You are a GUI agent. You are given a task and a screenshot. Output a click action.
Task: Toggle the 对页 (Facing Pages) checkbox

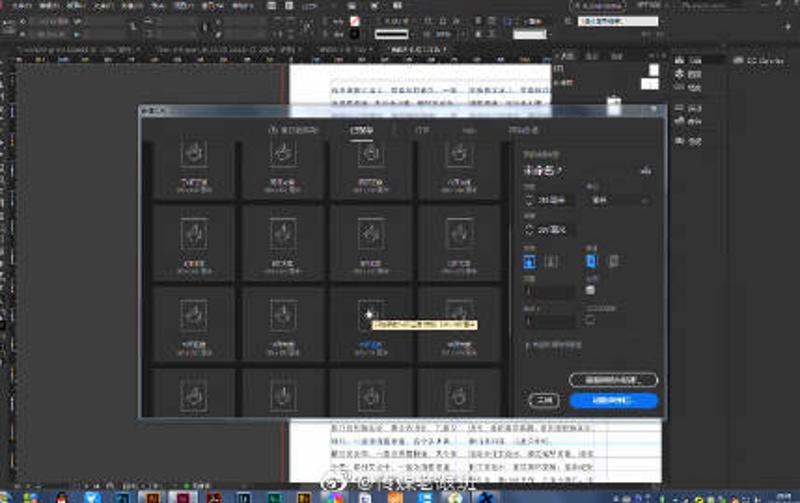point(591,290)
